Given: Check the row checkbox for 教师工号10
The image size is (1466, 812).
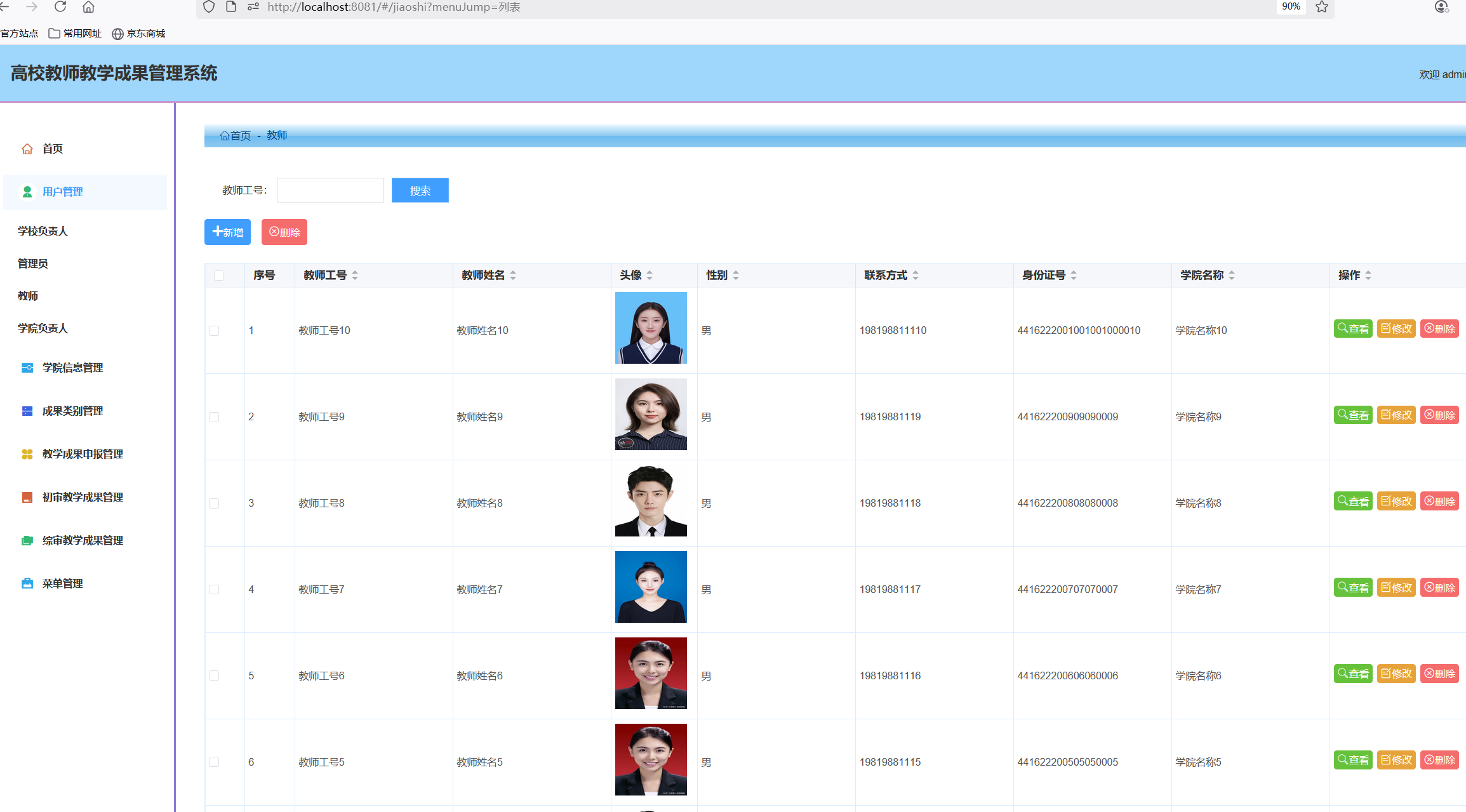Looking at the screenshot, I should [x=214, y=331].
